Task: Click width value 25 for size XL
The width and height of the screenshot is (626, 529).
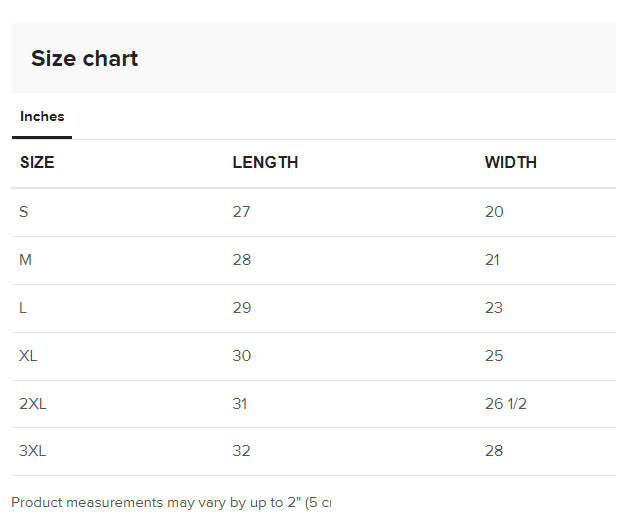Action: 494,356
